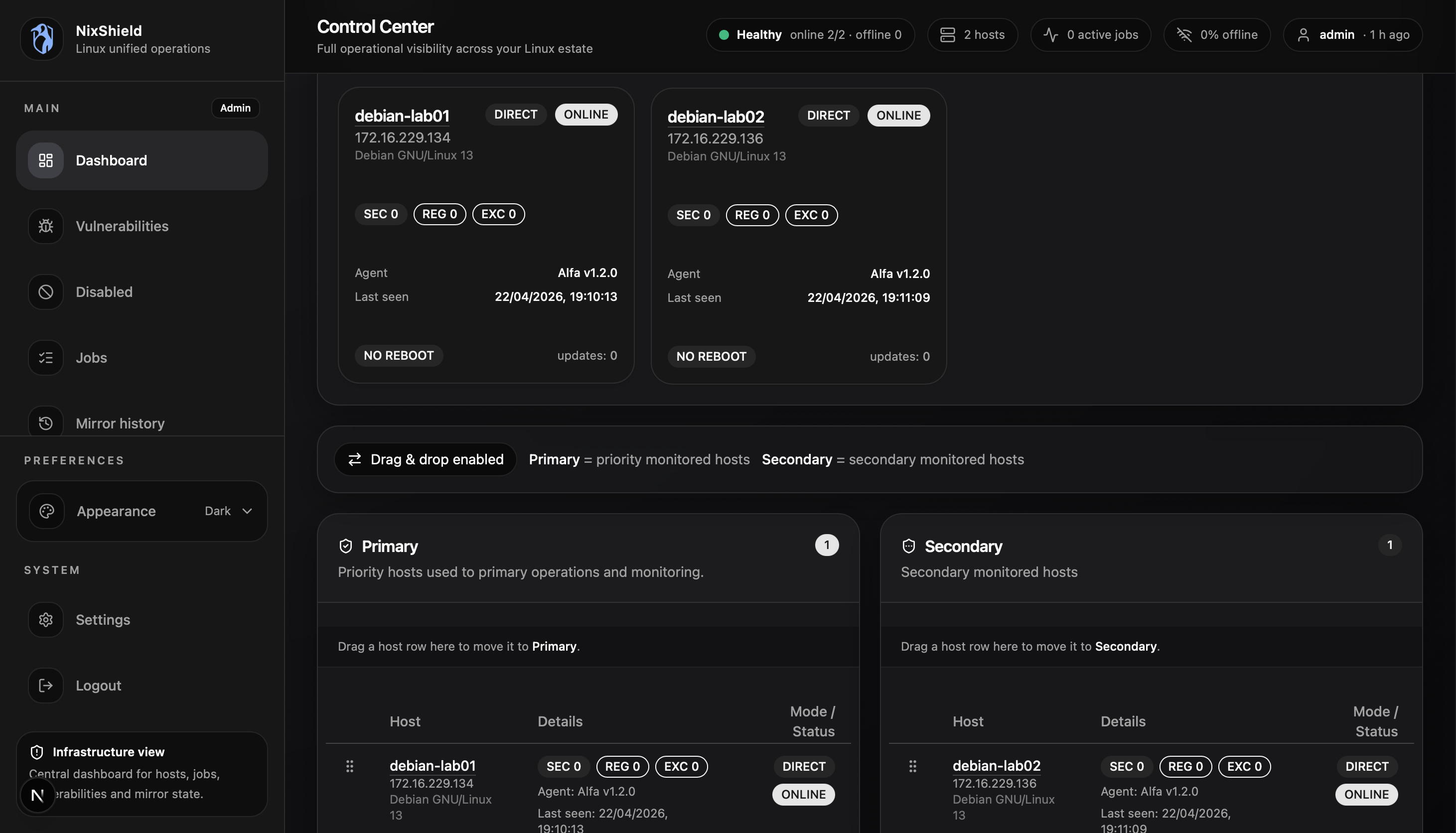Viewport: 1456px width, 833px height.
Task: Go to Dashboard in sidebar
Action: point(142,160)
